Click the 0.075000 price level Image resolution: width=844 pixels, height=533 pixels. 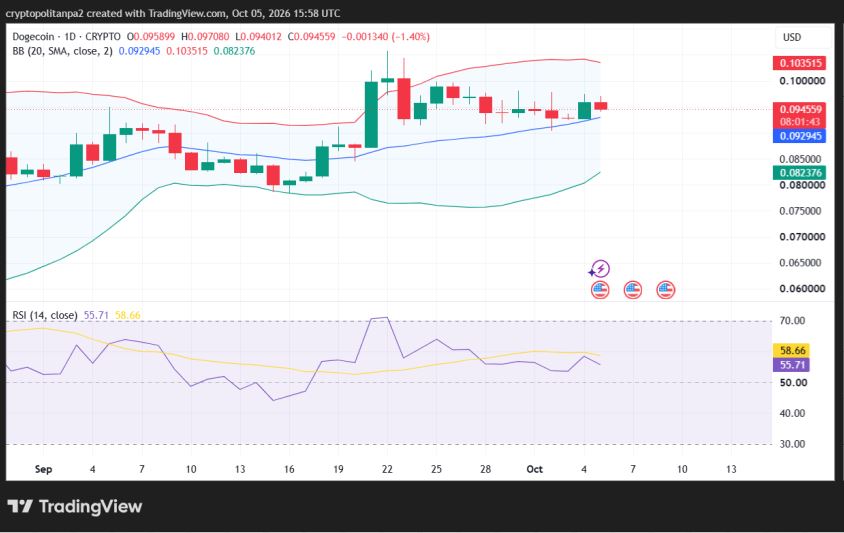(x=800, y=211)
